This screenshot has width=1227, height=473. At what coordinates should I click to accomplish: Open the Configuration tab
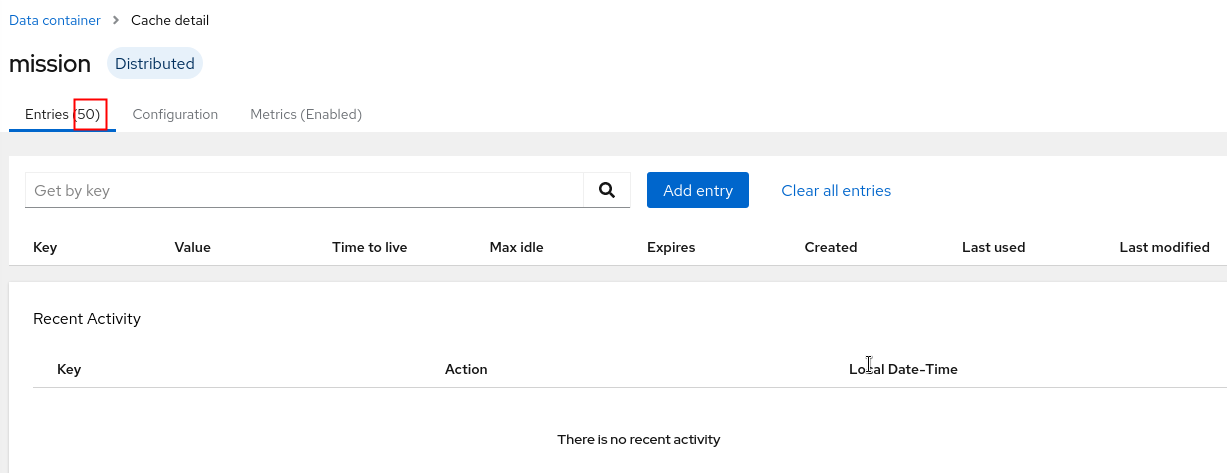point(175,114)
